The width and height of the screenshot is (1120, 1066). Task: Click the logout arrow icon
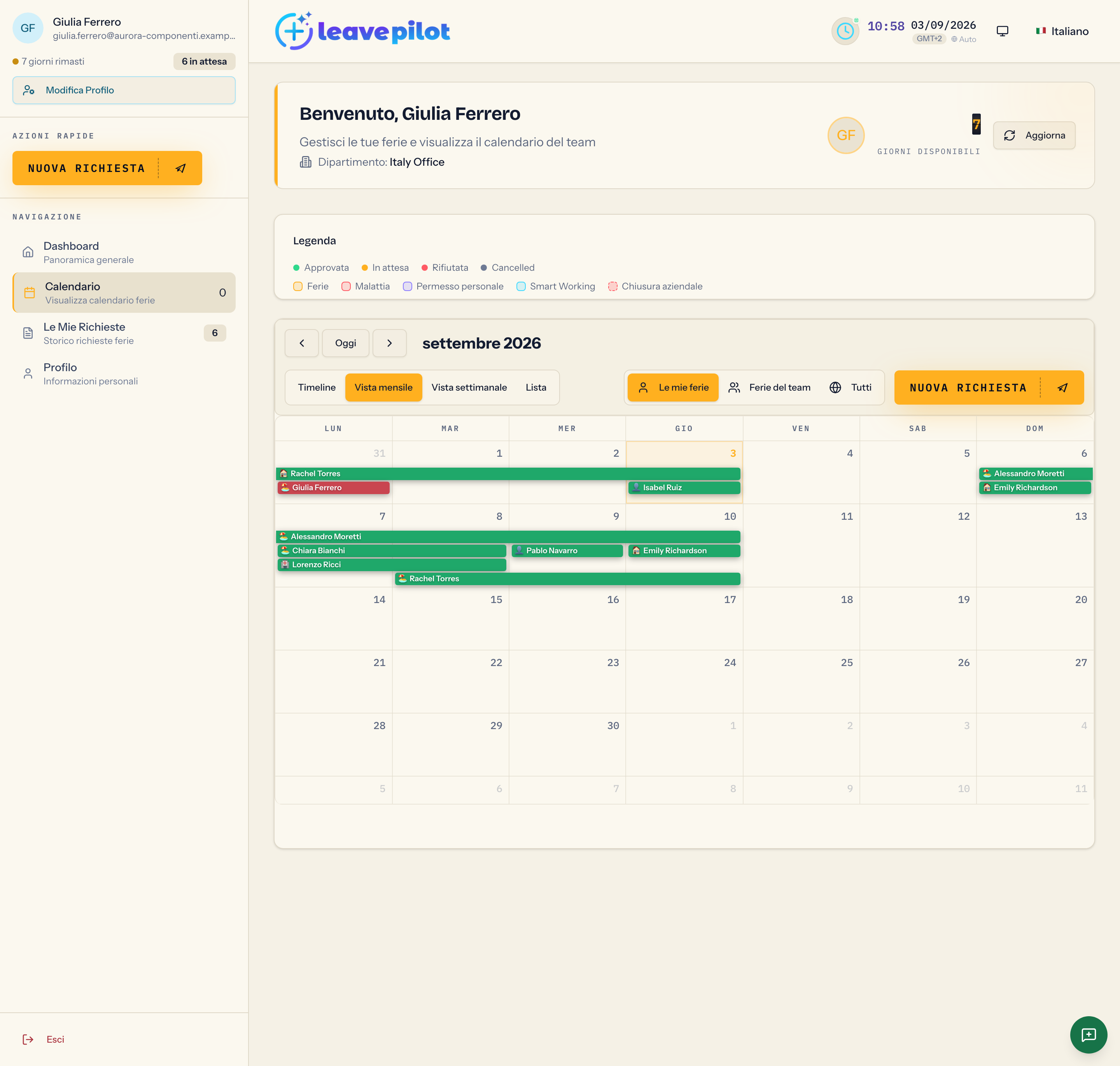pyautogui.click(x=28, y=1039)
